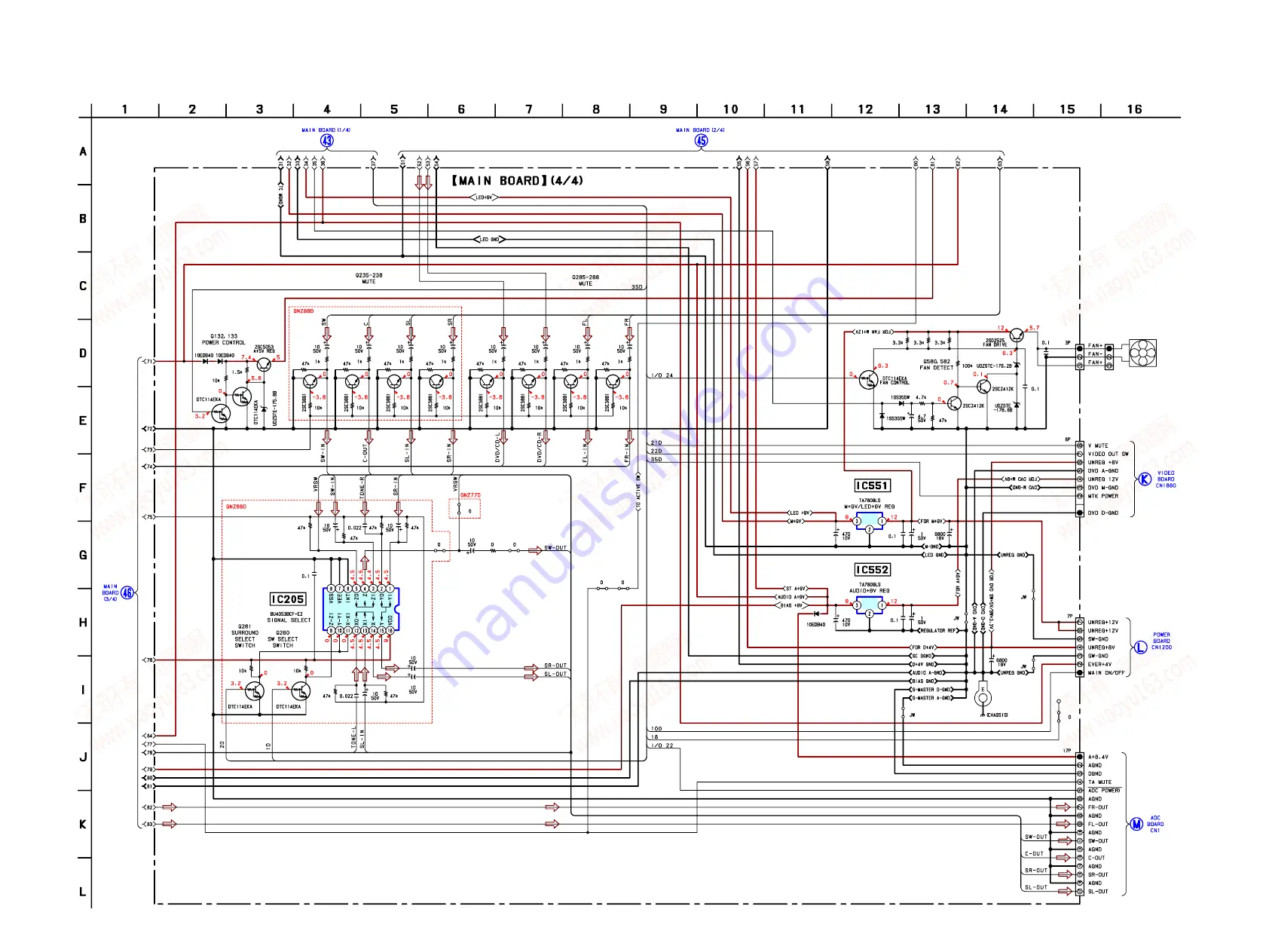
Task: Click the DTC114EKA FAN CONTROL transistor symbol
Action: click(x=868, y=380)
